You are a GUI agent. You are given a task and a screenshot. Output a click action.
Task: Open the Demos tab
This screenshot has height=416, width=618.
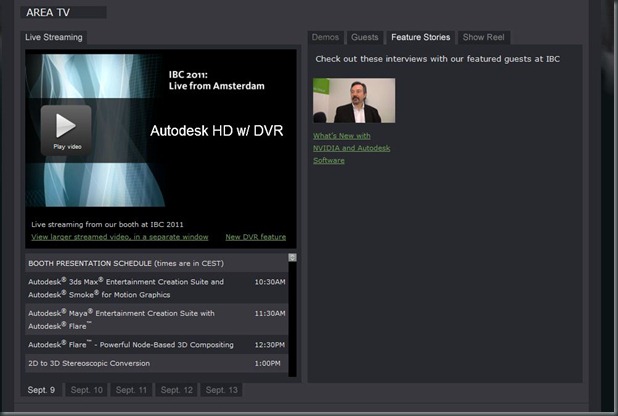325,37
